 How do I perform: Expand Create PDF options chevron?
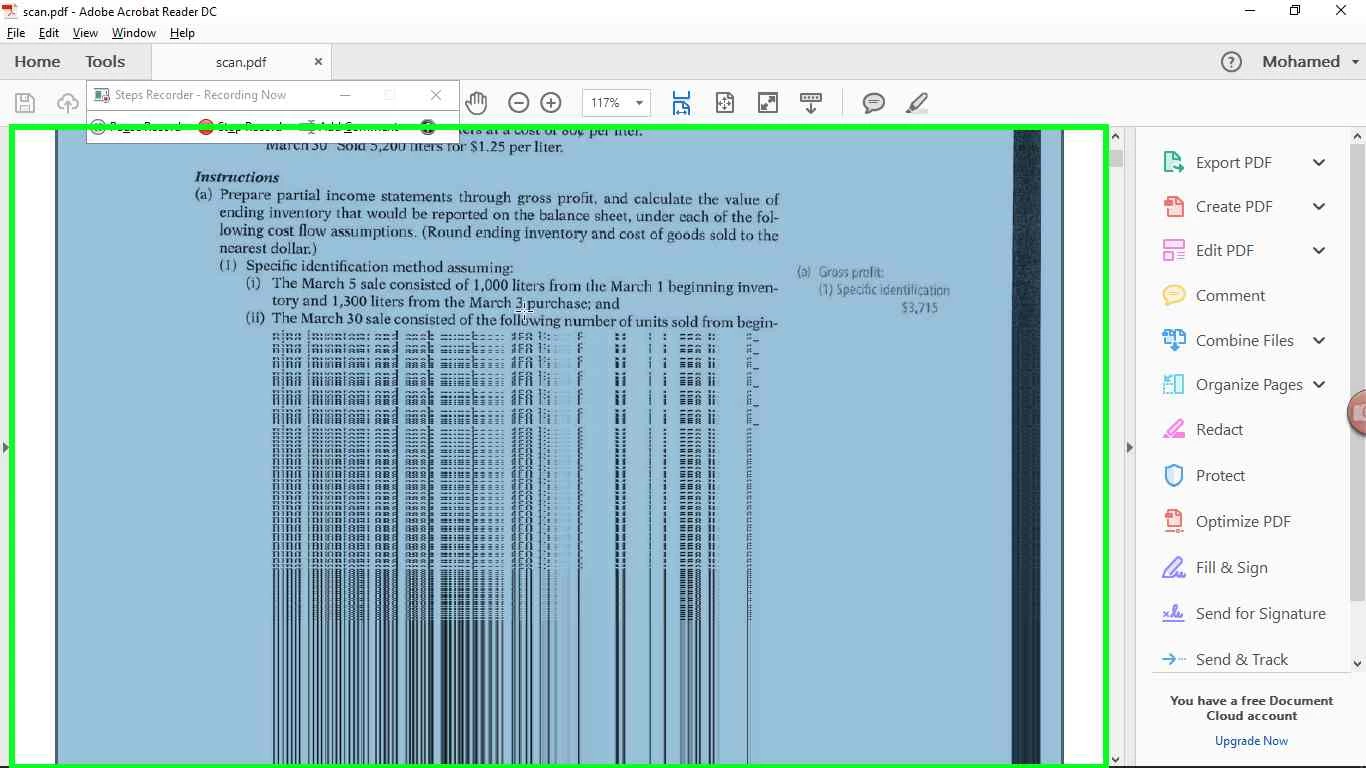(1319, 206)
